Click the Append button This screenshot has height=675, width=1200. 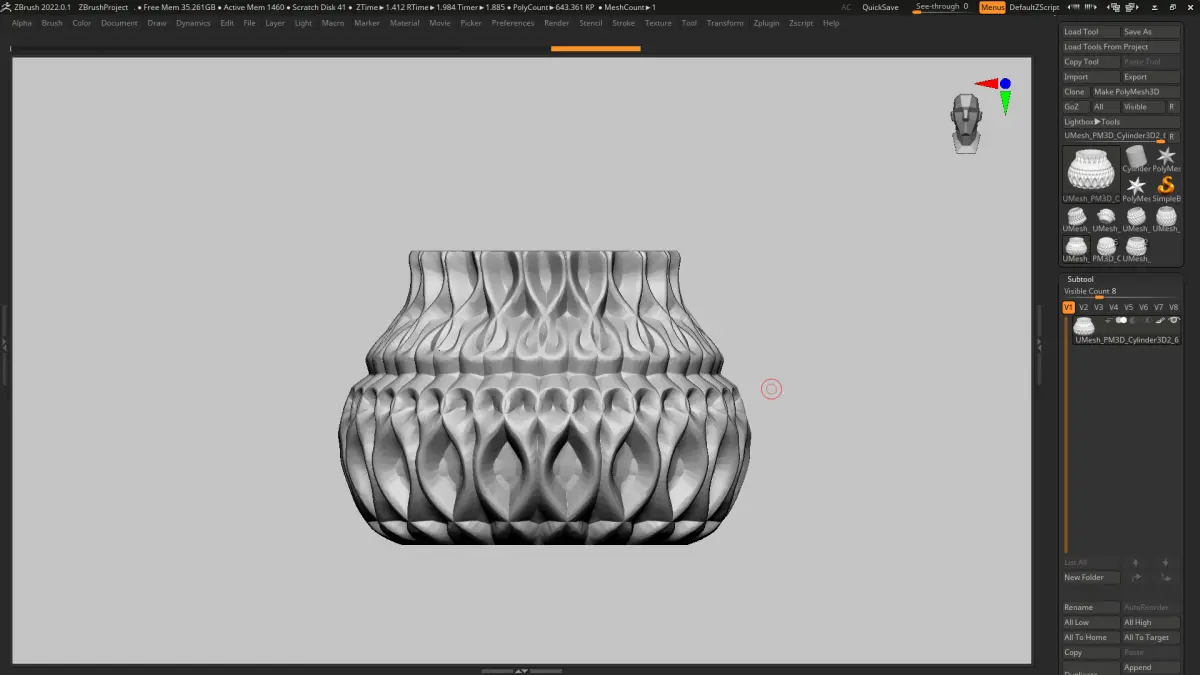click(1151, 667)
